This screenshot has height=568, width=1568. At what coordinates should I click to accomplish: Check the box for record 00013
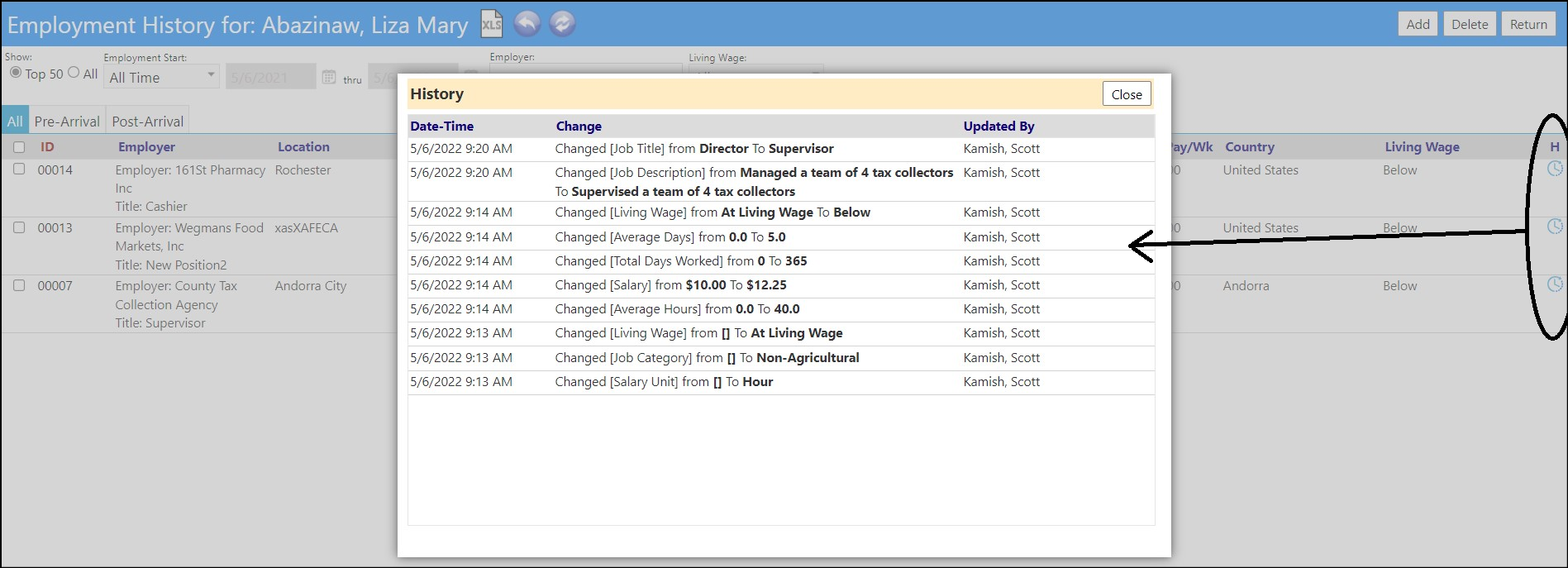pos(19,227)
